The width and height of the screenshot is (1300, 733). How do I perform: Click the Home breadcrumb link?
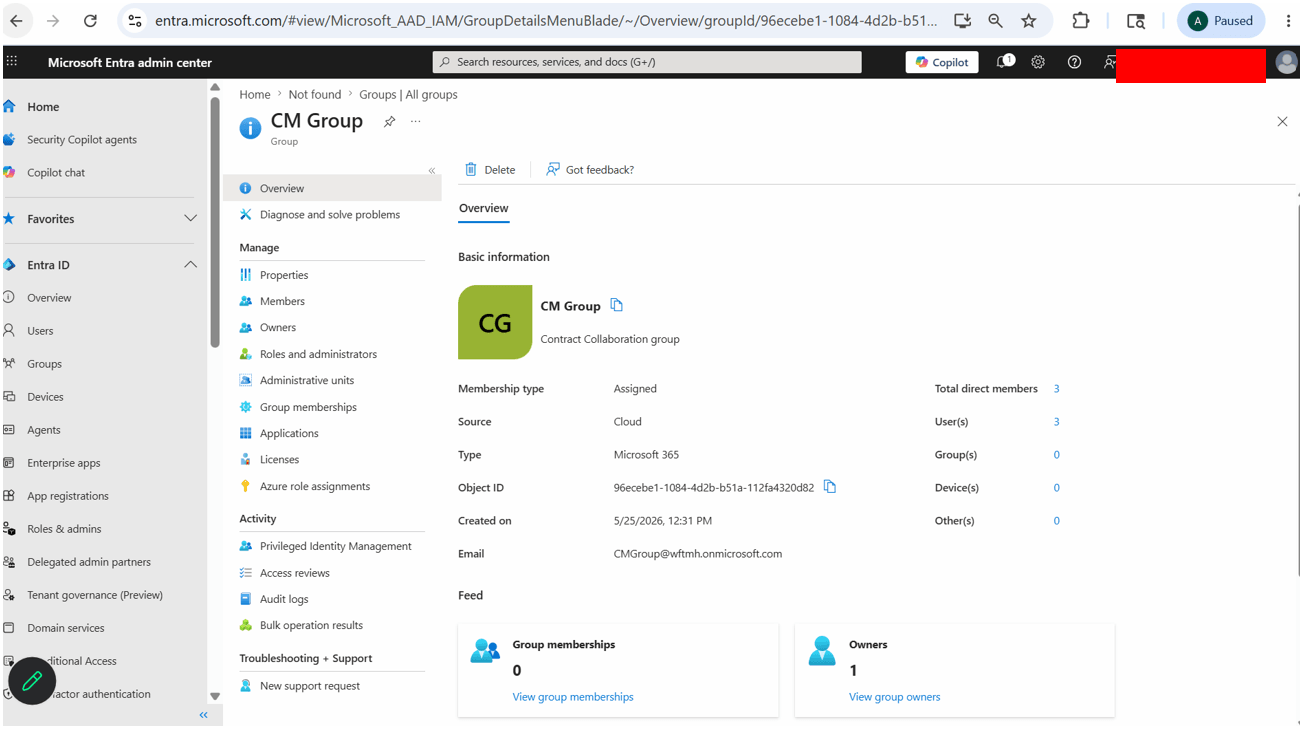255,95
